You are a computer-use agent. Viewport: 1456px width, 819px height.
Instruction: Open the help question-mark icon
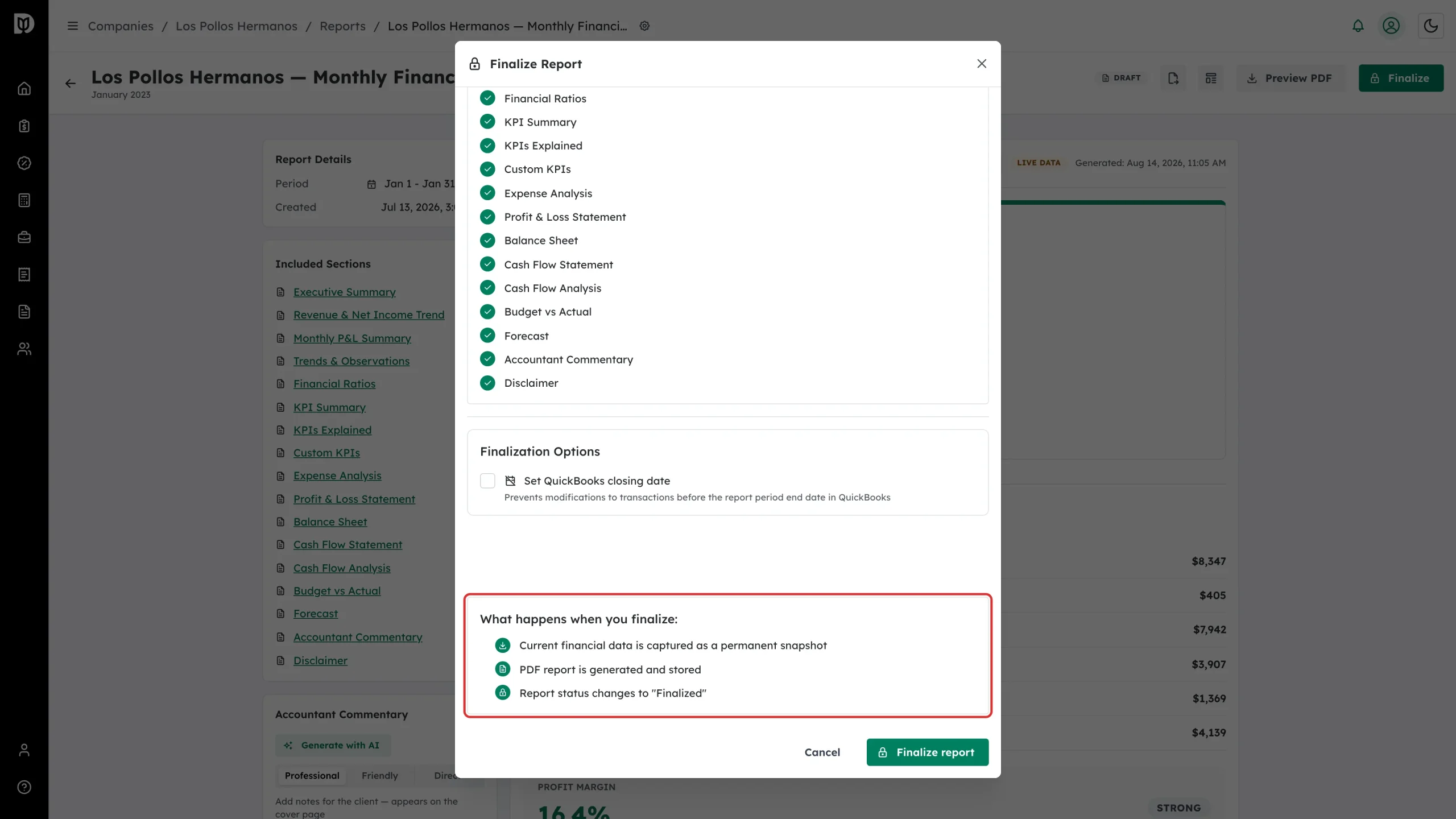coord(24,787)
